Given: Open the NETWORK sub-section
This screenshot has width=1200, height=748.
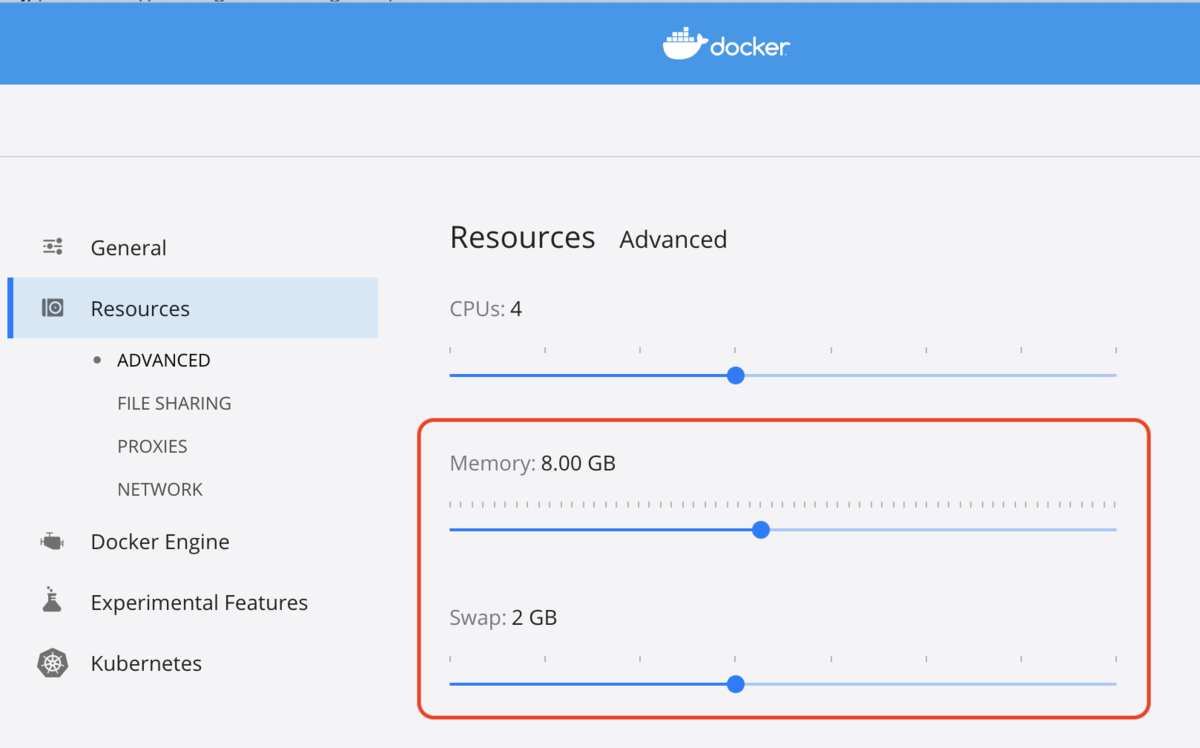Looking at the screenshot, I should 160,489.
